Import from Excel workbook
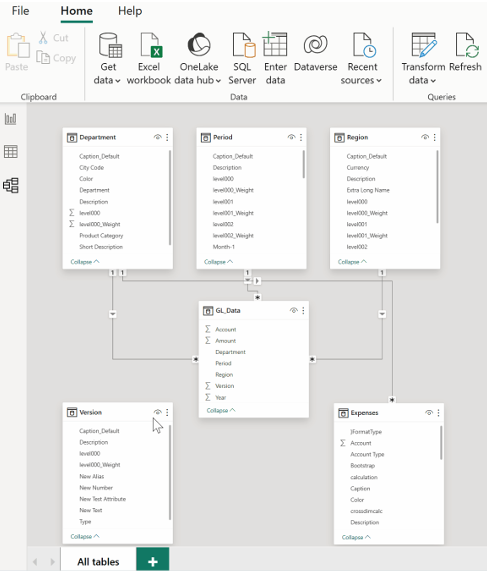 [x=149, y=58]
